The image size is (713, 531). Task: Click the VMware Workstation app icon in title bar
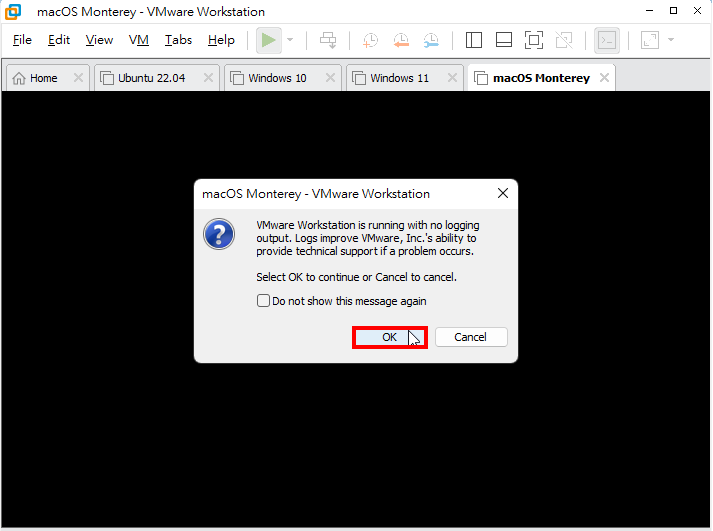(x=13, y=12)
